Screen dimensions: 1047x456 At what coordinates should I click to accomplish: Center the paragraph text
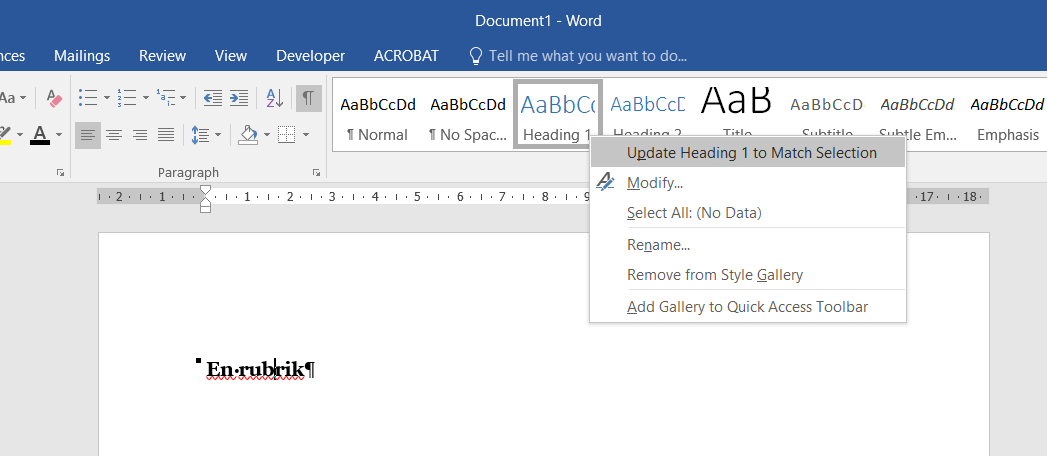click(x=114, y=136)
